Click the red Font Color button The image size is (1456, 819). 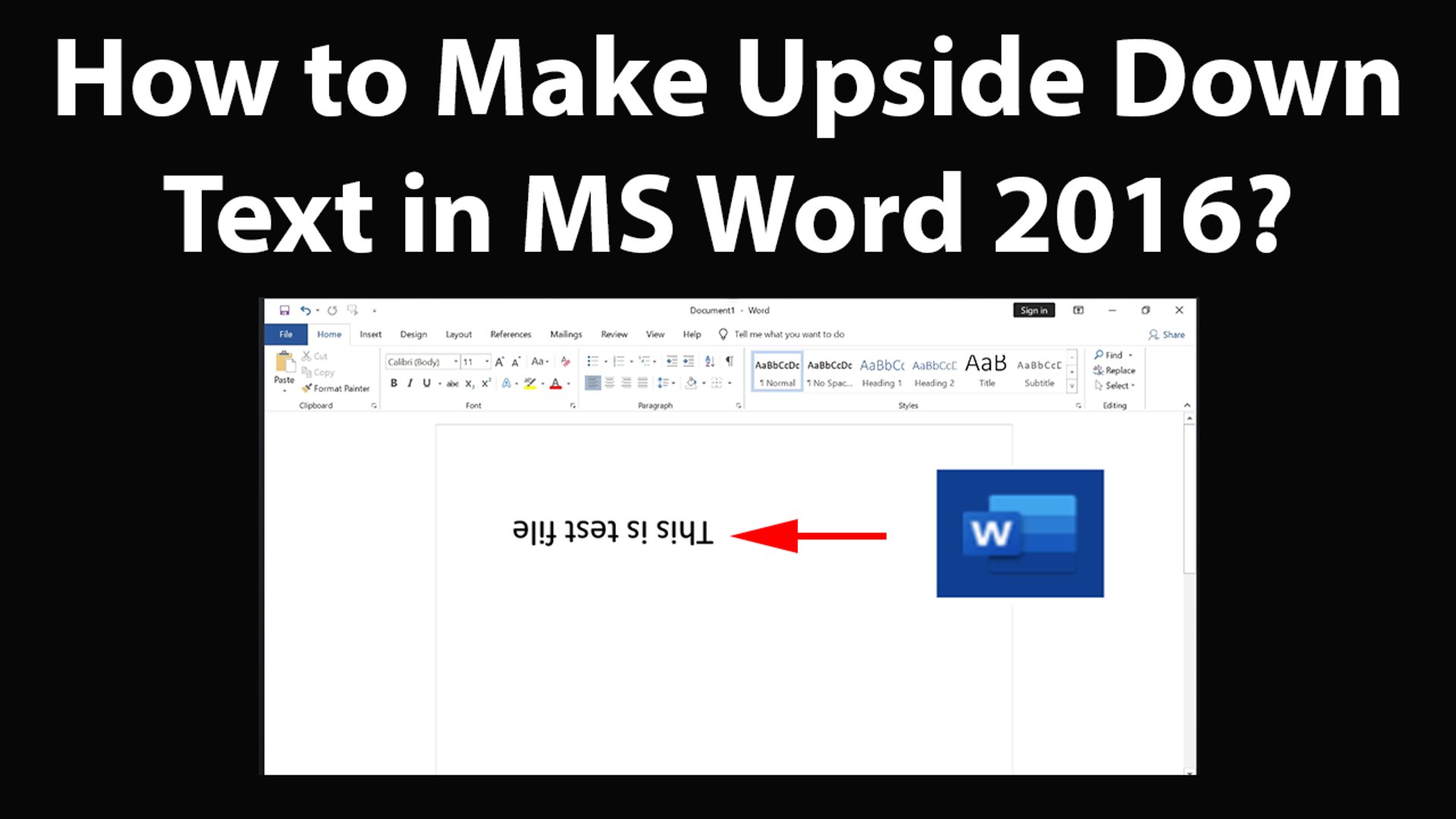[556, 384]
